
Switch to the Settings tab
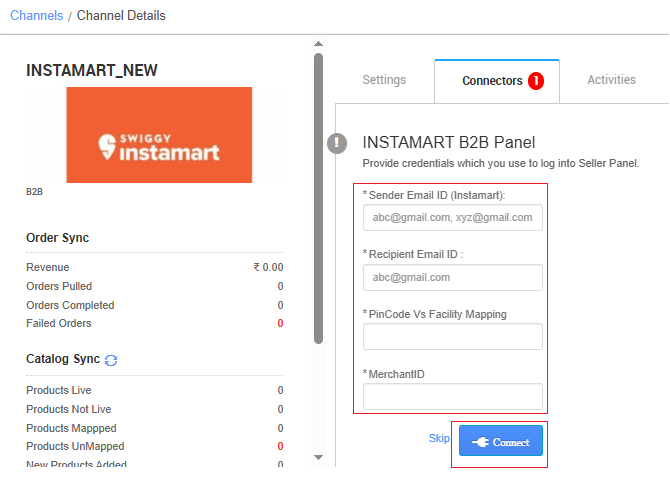coord(384,80)
